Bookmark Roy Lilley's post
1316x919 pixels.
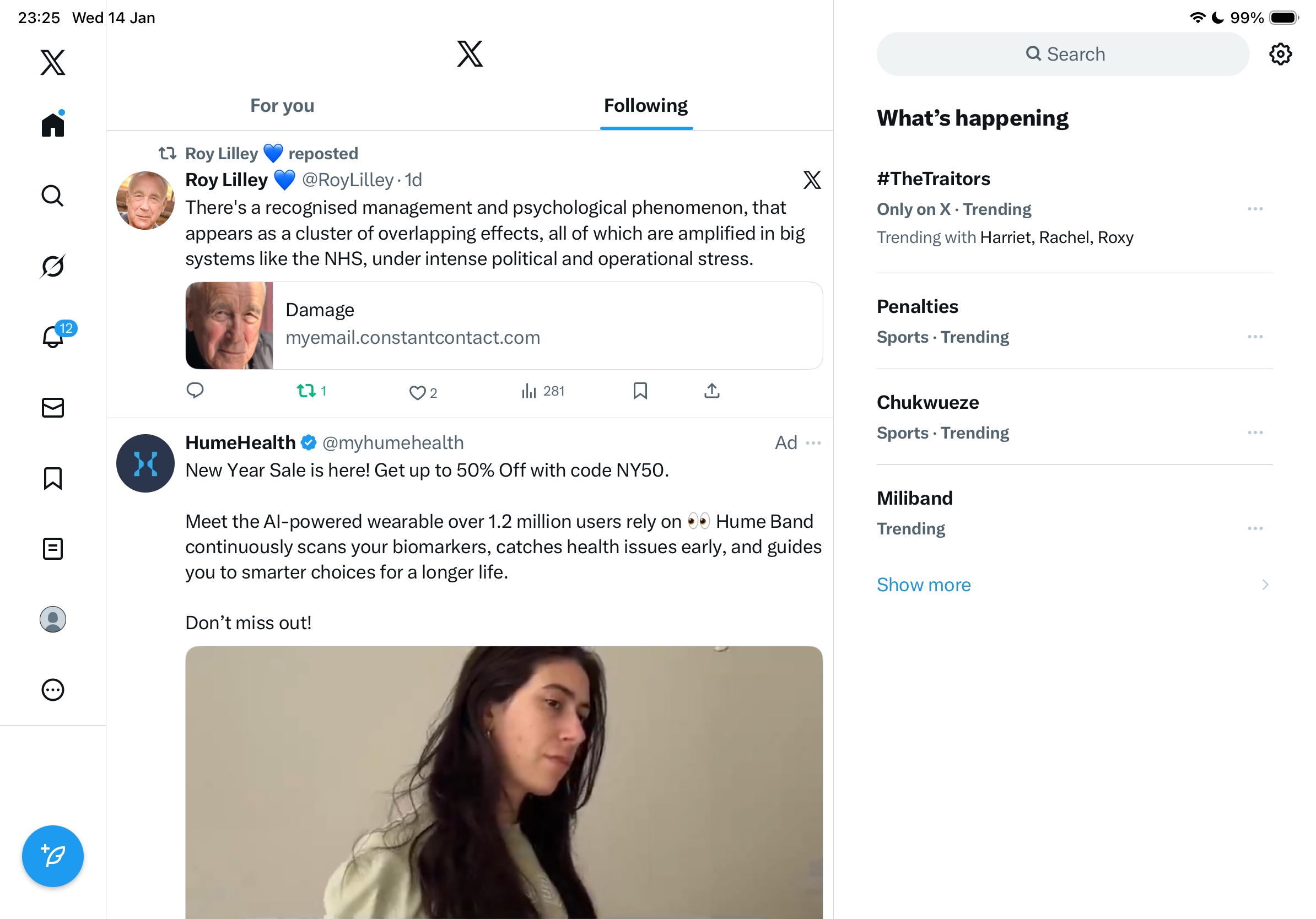pyautogui.click(x=640, y=391)
